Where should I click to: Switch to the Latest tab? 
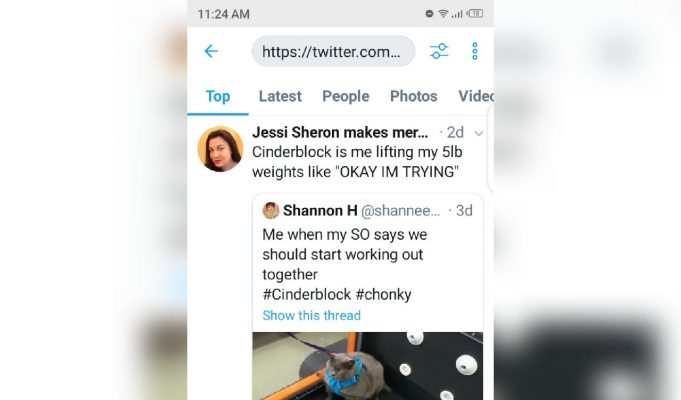click(x=280, y=96)
